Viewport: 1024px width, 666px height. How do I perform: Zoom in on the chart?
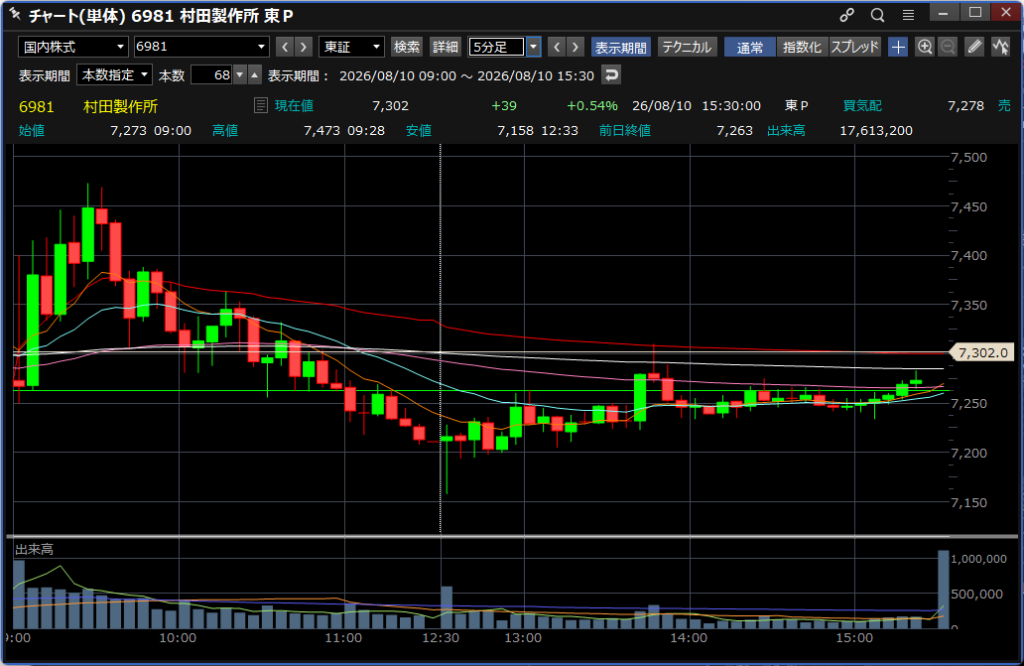[925, 47]
